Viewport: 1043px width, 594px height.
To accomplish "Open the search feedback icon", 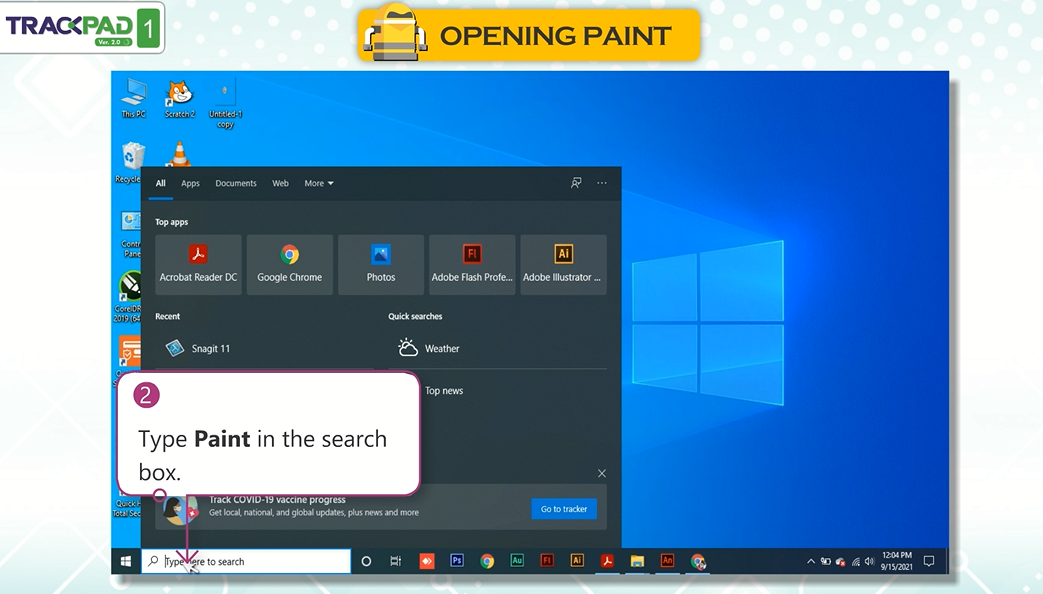I will click(576, 183).
